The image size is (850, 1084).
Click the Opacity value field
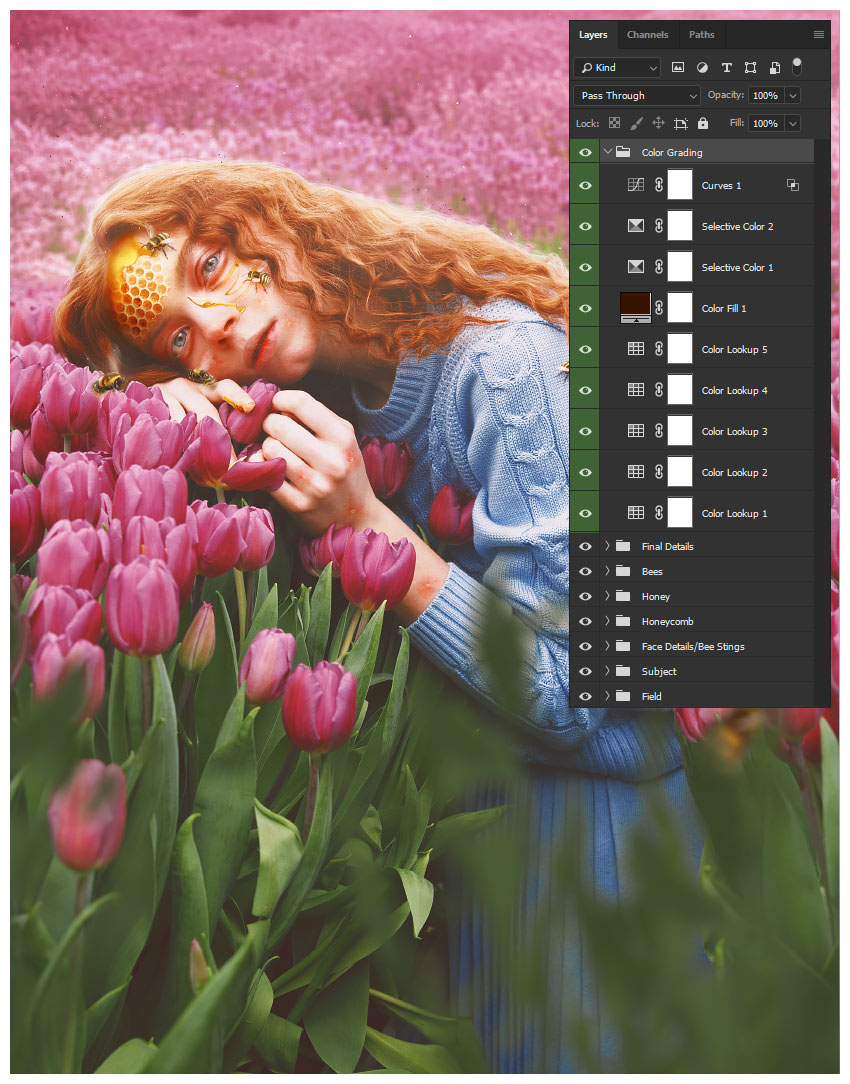tap(765, 95)
